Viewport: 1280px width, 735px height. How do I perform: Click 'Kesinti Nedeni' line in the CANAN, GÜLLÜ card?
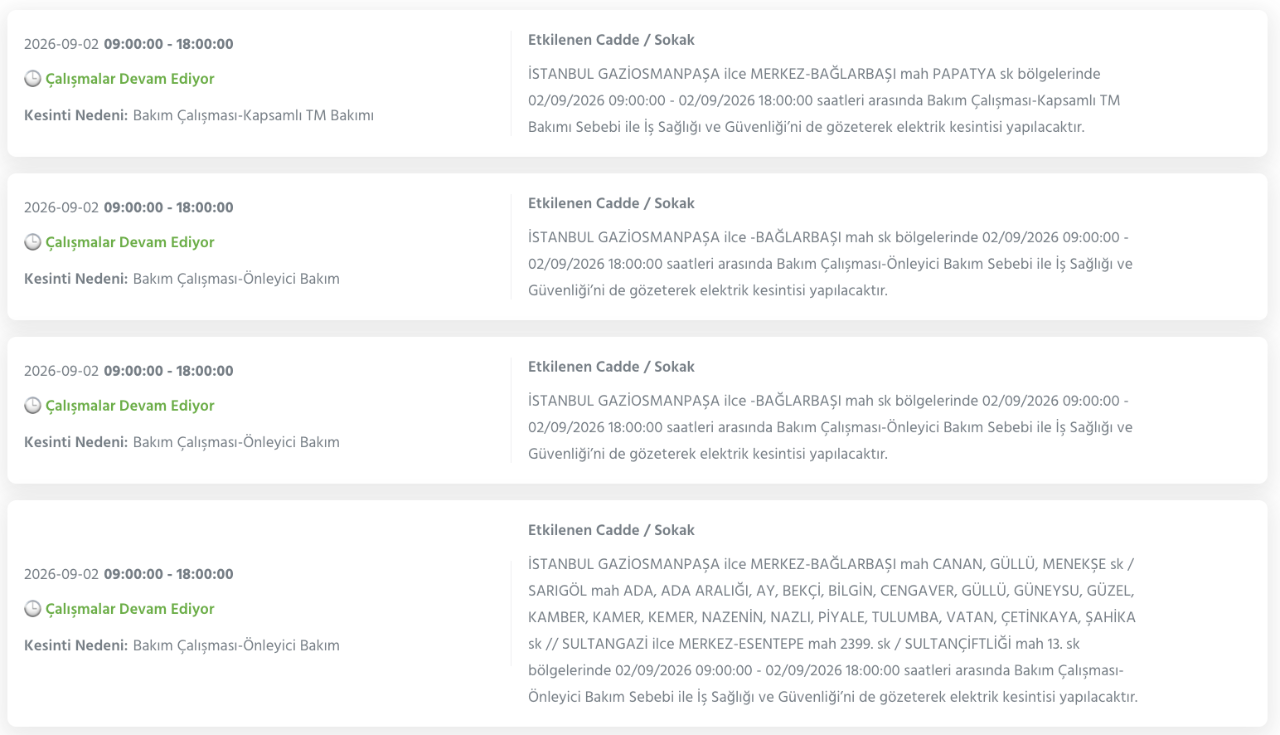(182, 645)
